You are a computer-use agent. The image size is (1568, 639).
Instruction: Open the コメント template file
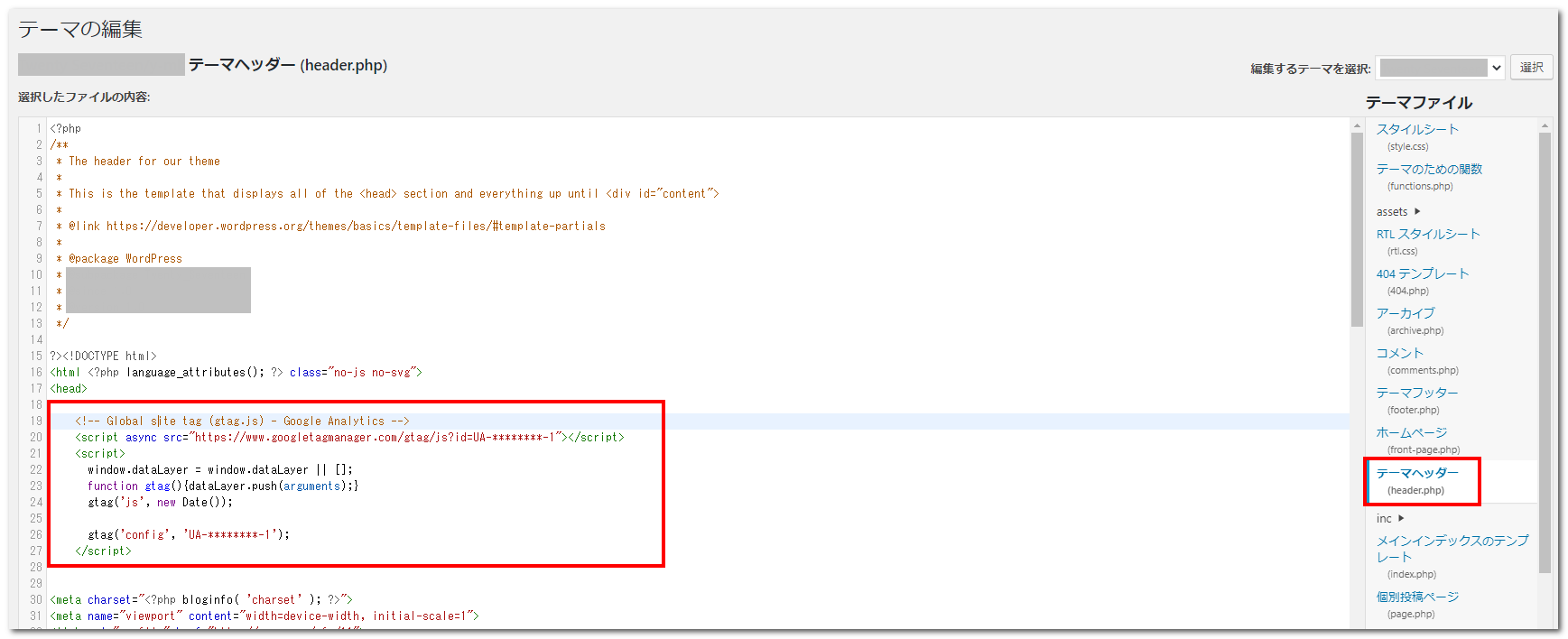coord(1400,354)
